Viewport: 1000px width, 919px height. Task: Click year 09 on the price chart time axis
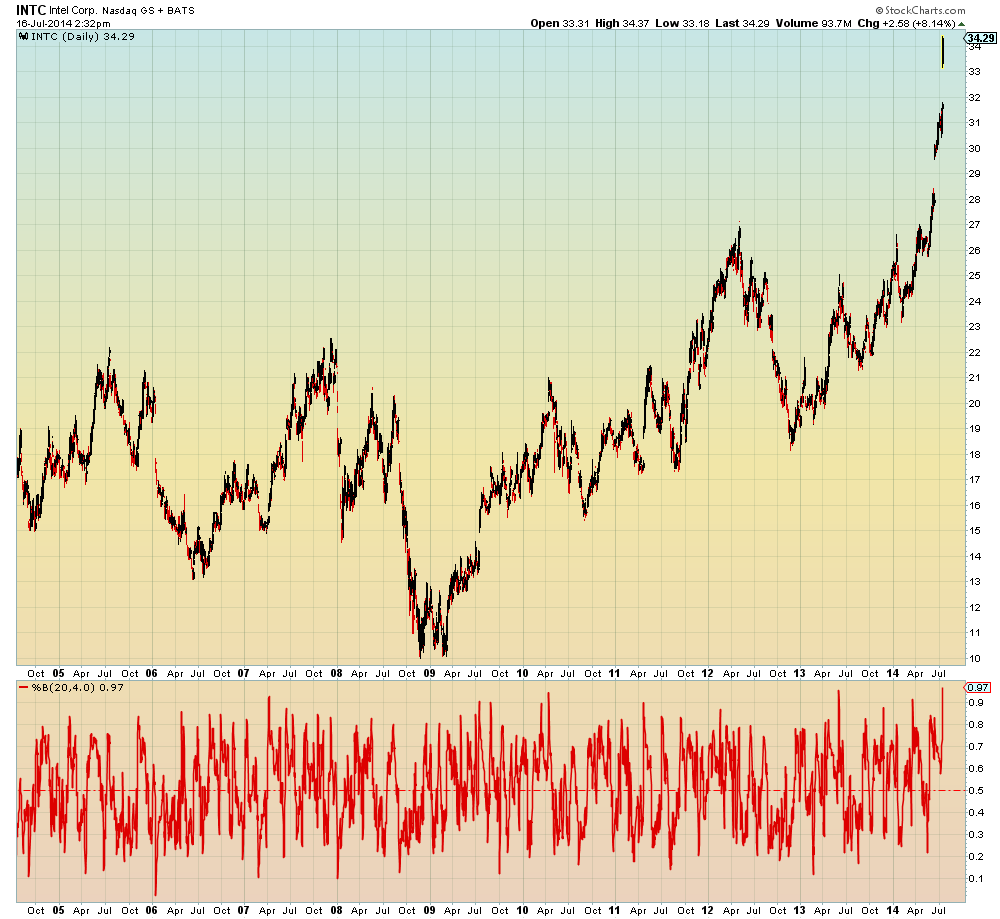429,673
